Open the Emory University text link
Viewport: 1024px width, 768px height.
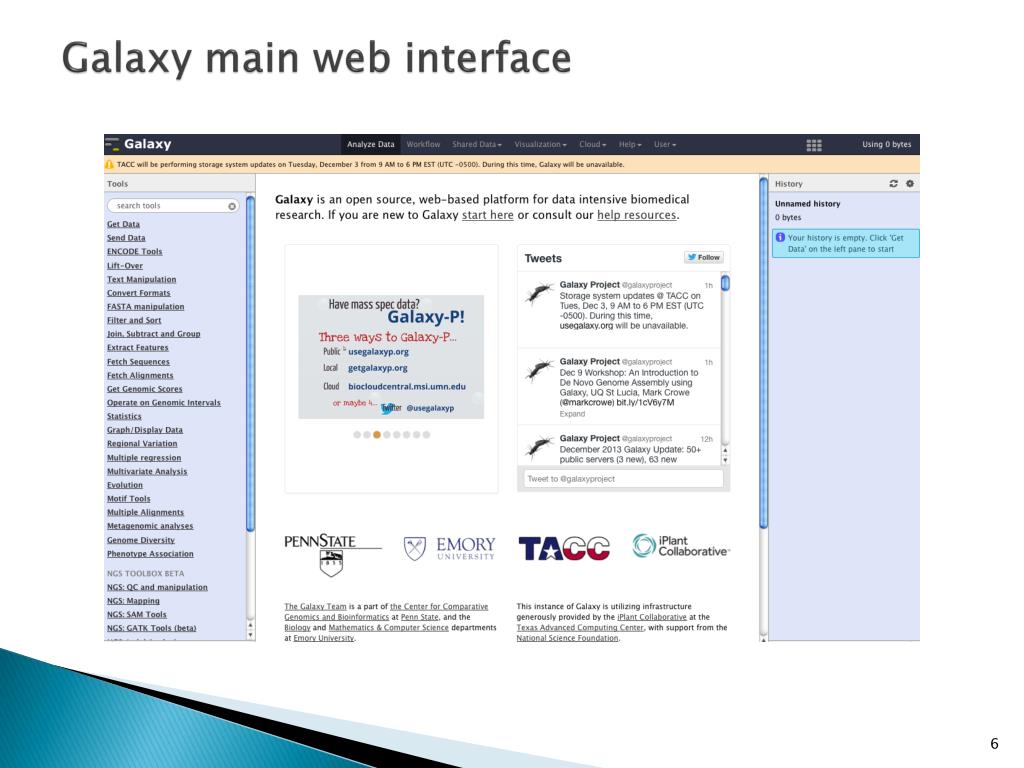(323, 638)
